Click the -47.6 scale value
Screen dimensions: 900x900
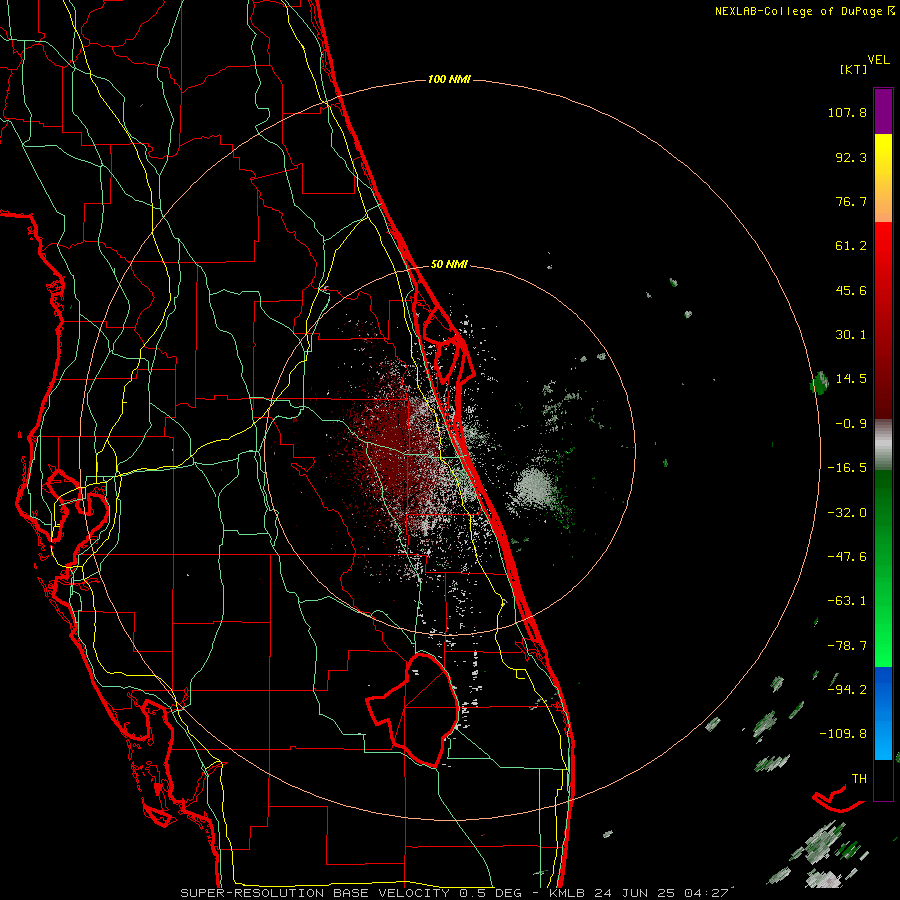point(847,557)
